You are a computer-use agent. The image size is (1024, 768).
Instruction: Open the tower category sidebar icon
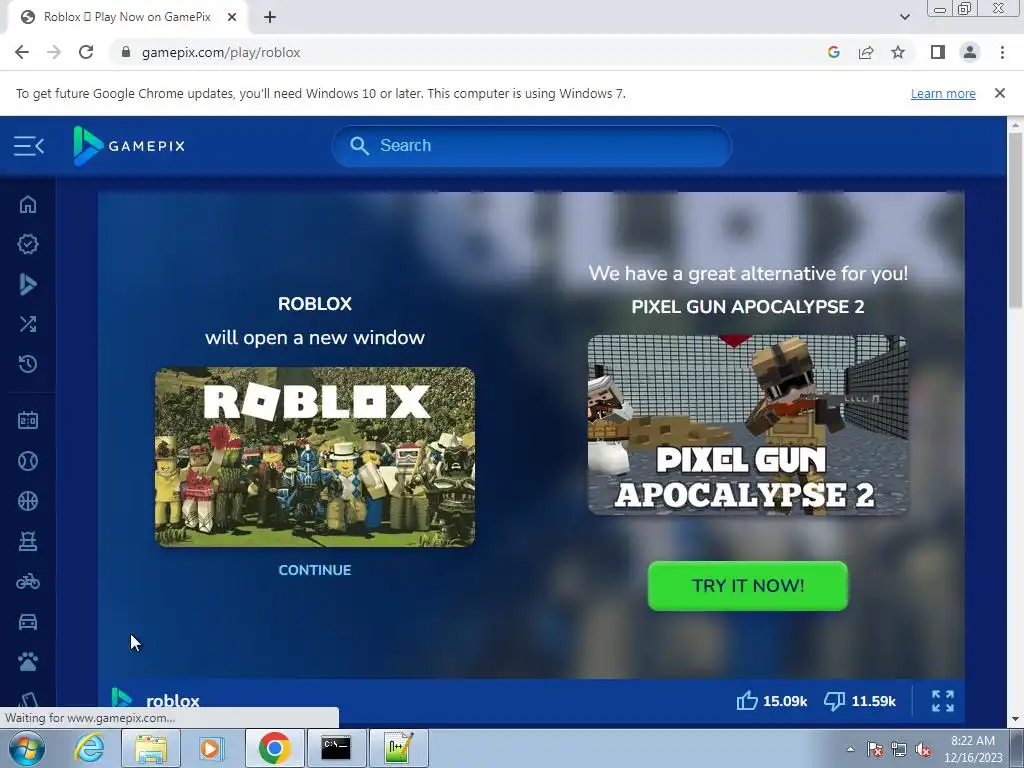click(x=27, y=541)
